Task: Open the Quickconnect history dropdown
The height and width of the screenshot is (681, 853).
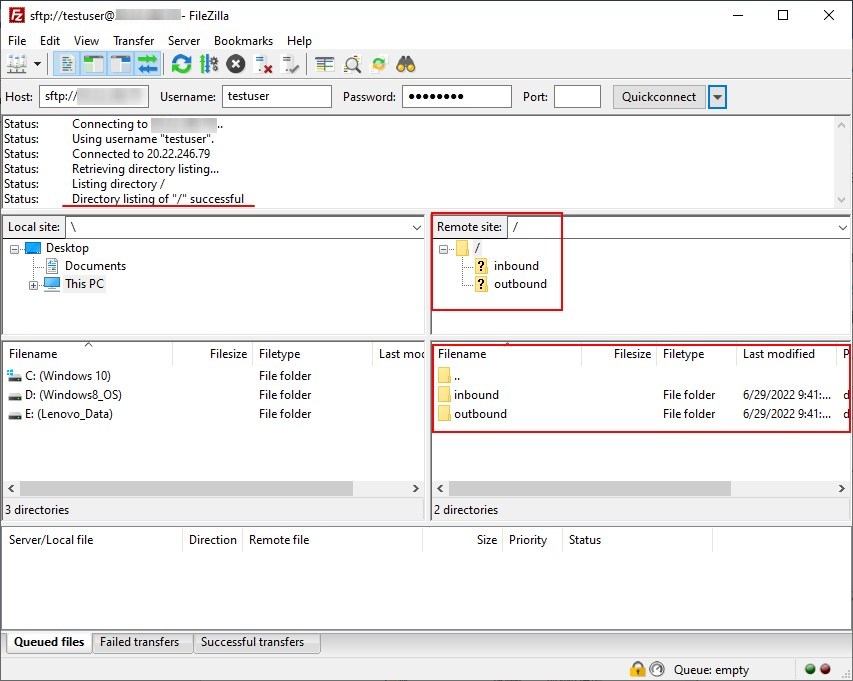Action: [x=717, y=97]
